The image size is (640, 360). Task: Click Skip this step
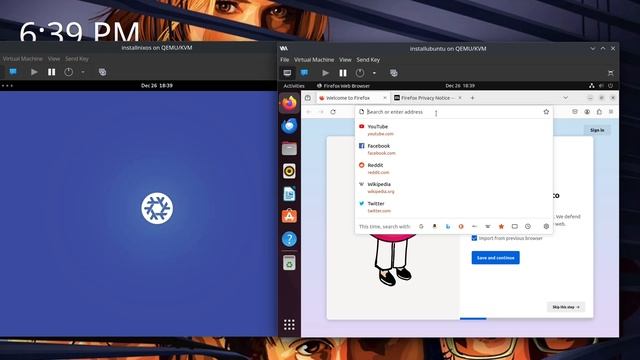(566, 307)
